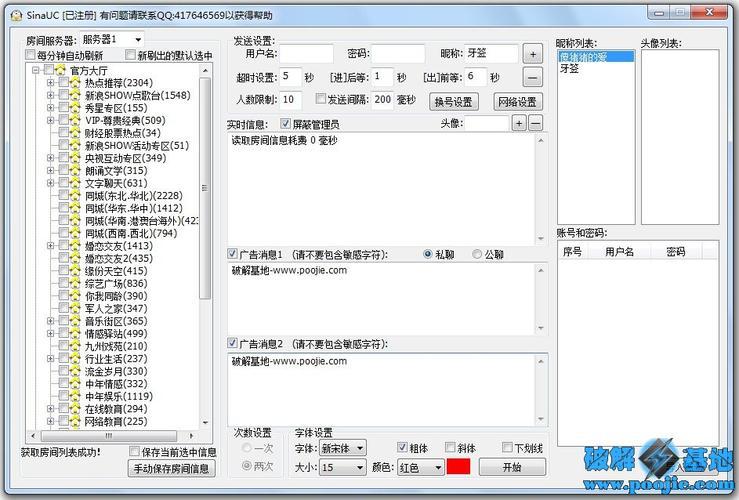The height and width of the screenshot is (500, 739).
Task: Click the house icon of 缘份天空(415)
Action: 75,271
